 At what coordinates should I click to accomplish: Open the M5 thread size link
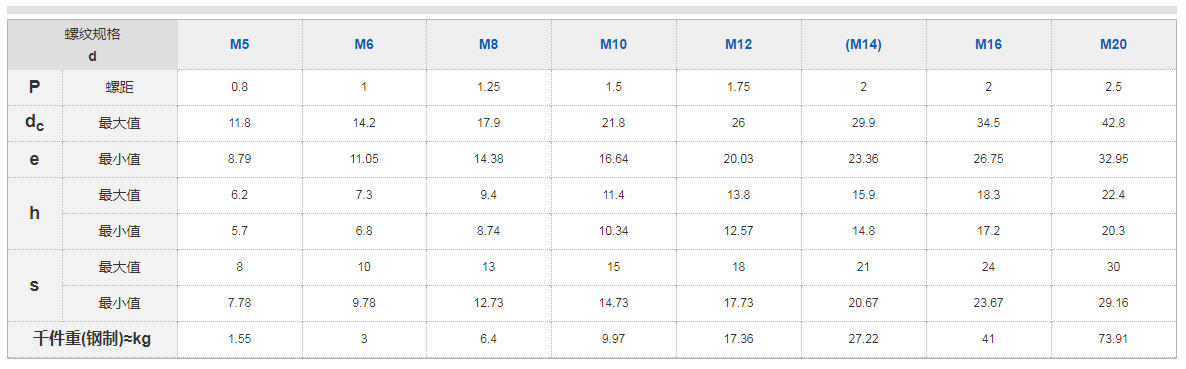(x=240, y=45)
